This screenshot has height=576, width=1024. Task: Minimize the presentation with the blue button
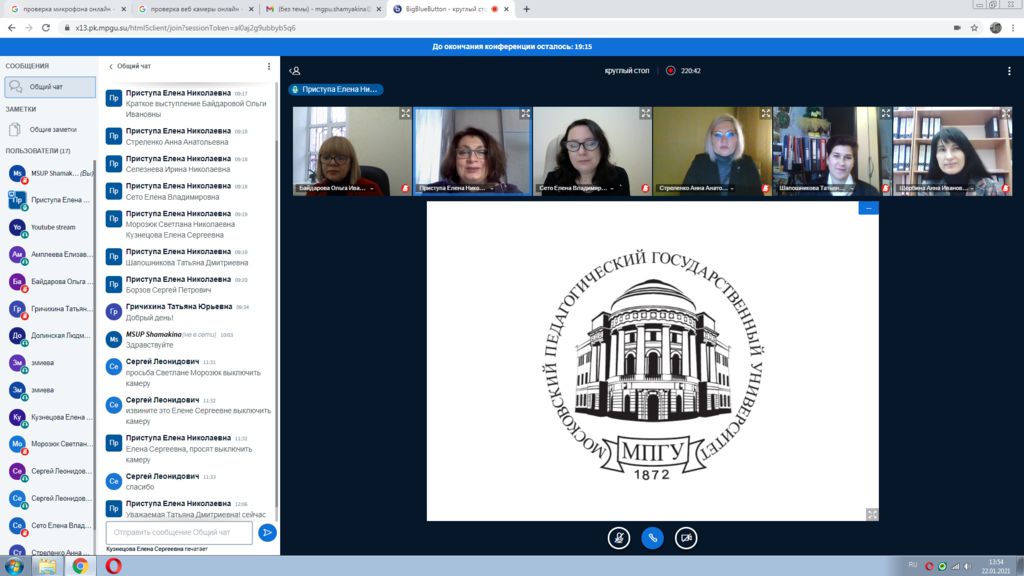tap(868, 208)
